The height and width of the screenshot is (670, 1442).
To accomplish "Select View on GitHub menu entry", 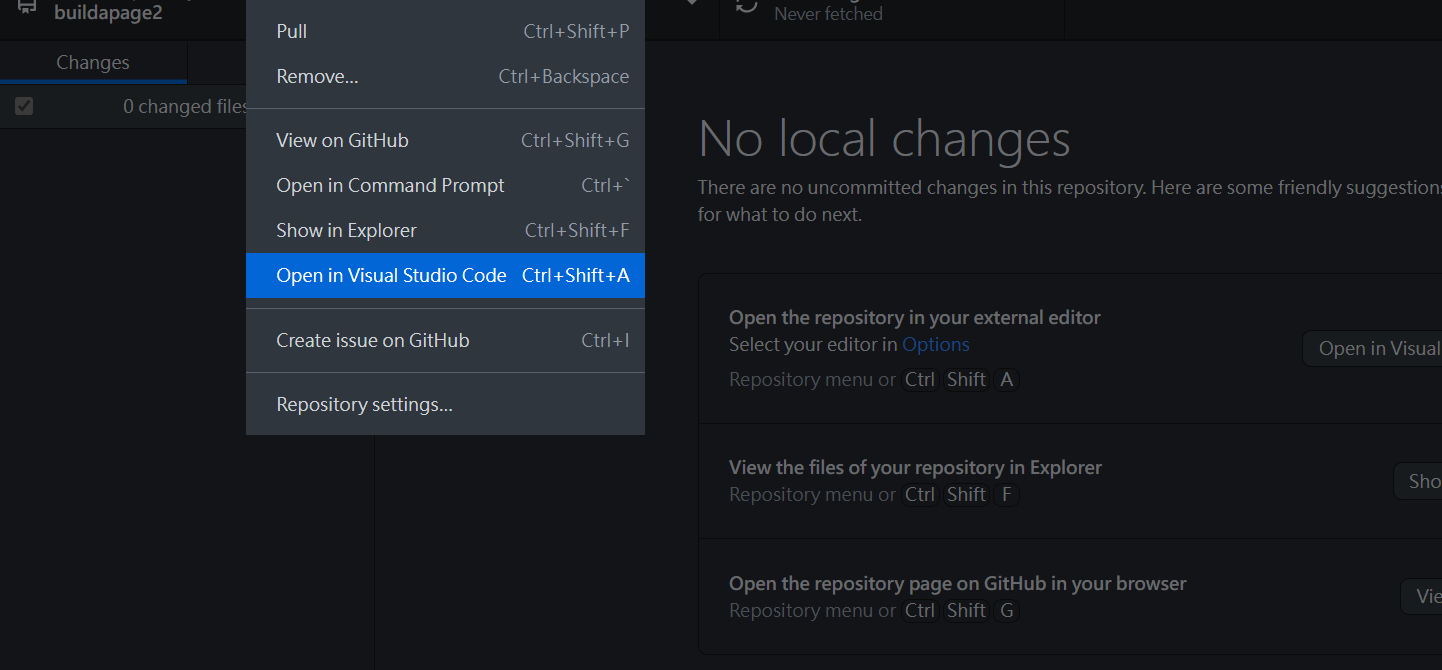I will click(445, 140).
